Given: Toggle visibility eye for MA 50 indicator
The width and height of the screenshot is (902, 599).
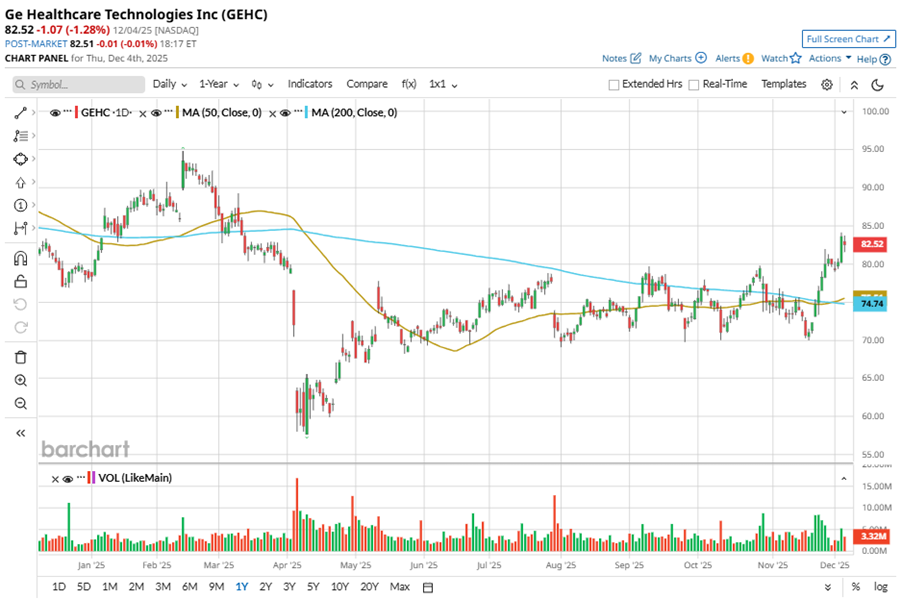Looking at the screenshot, I should click(x=156, y=113).
